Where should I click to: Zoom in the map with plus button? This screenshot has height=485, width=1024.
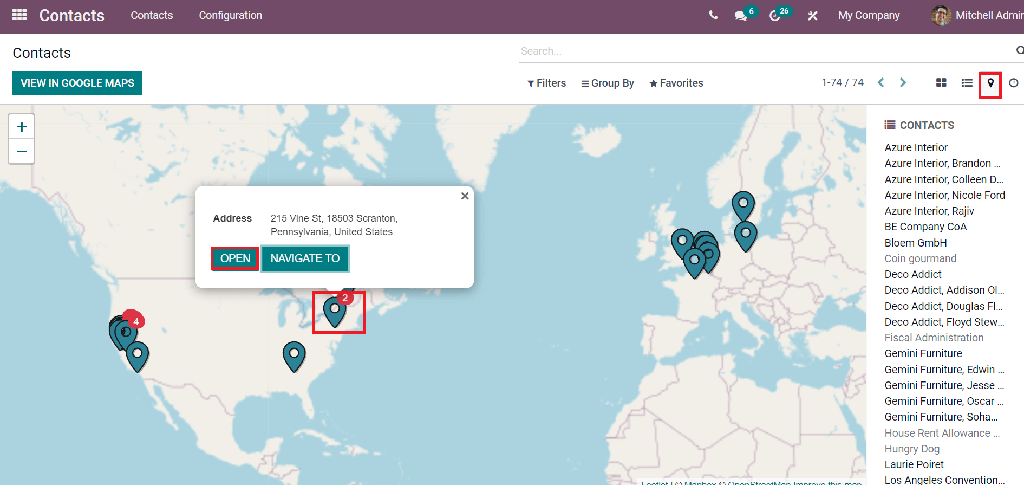pyautogui.click(x=21, y=127)
